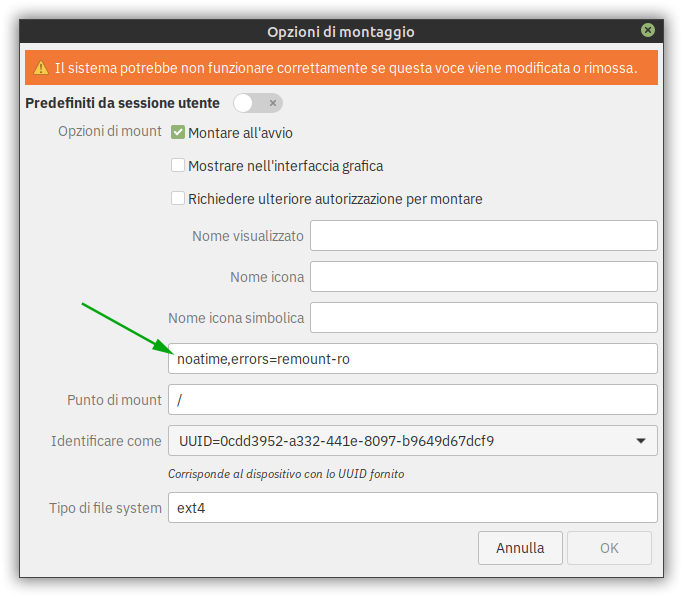Viewport: 683px width, 597px height.
Task: Click the Nome icona simbolica field
Action: pyautogui.click(x=484, y=317)
